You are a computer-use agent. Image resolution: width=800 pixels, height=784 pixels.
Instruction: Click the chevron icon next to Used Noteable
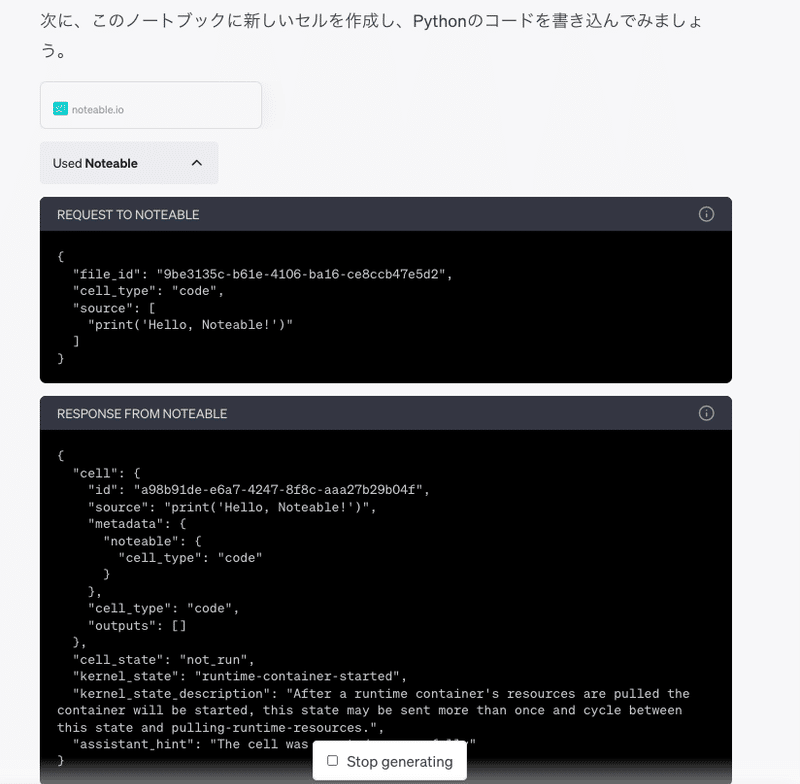[x=196, y=162]
